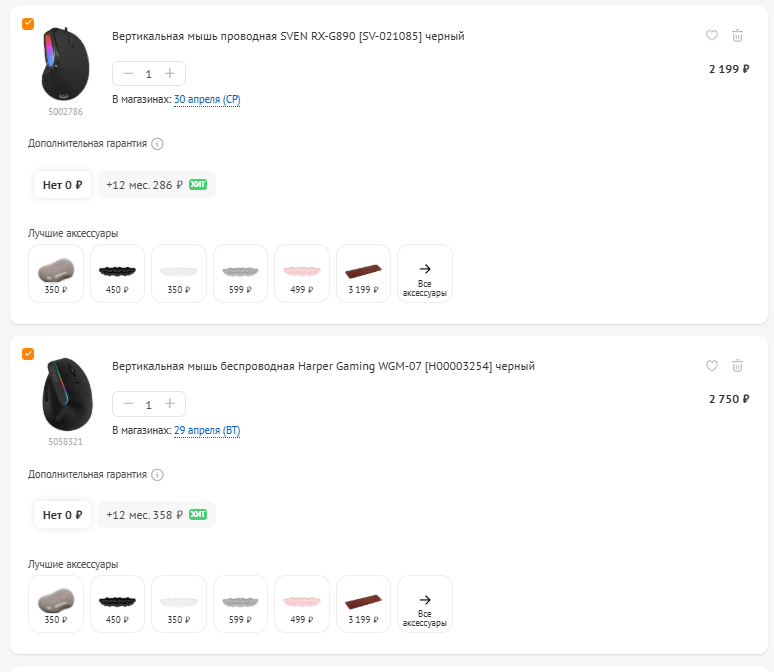This screenshot has height=672, width=774.
Task: Add Harper Gaming WGM-07 to favorites heart
Action: [711, 366]
